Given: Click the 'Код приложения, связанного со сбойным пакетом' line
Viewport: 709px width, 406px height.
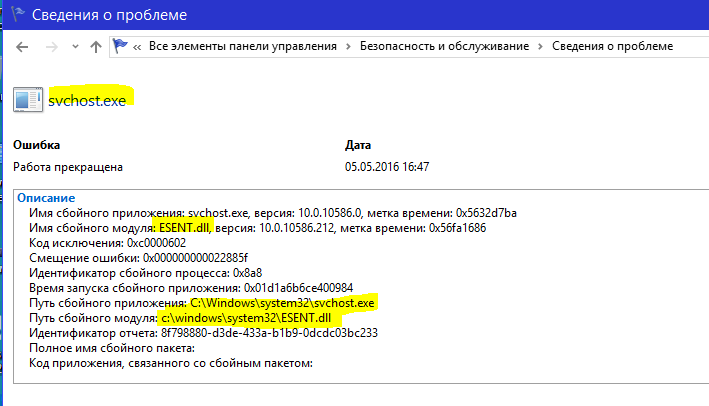Looking at the screenshot, I should tap(171, 363).
